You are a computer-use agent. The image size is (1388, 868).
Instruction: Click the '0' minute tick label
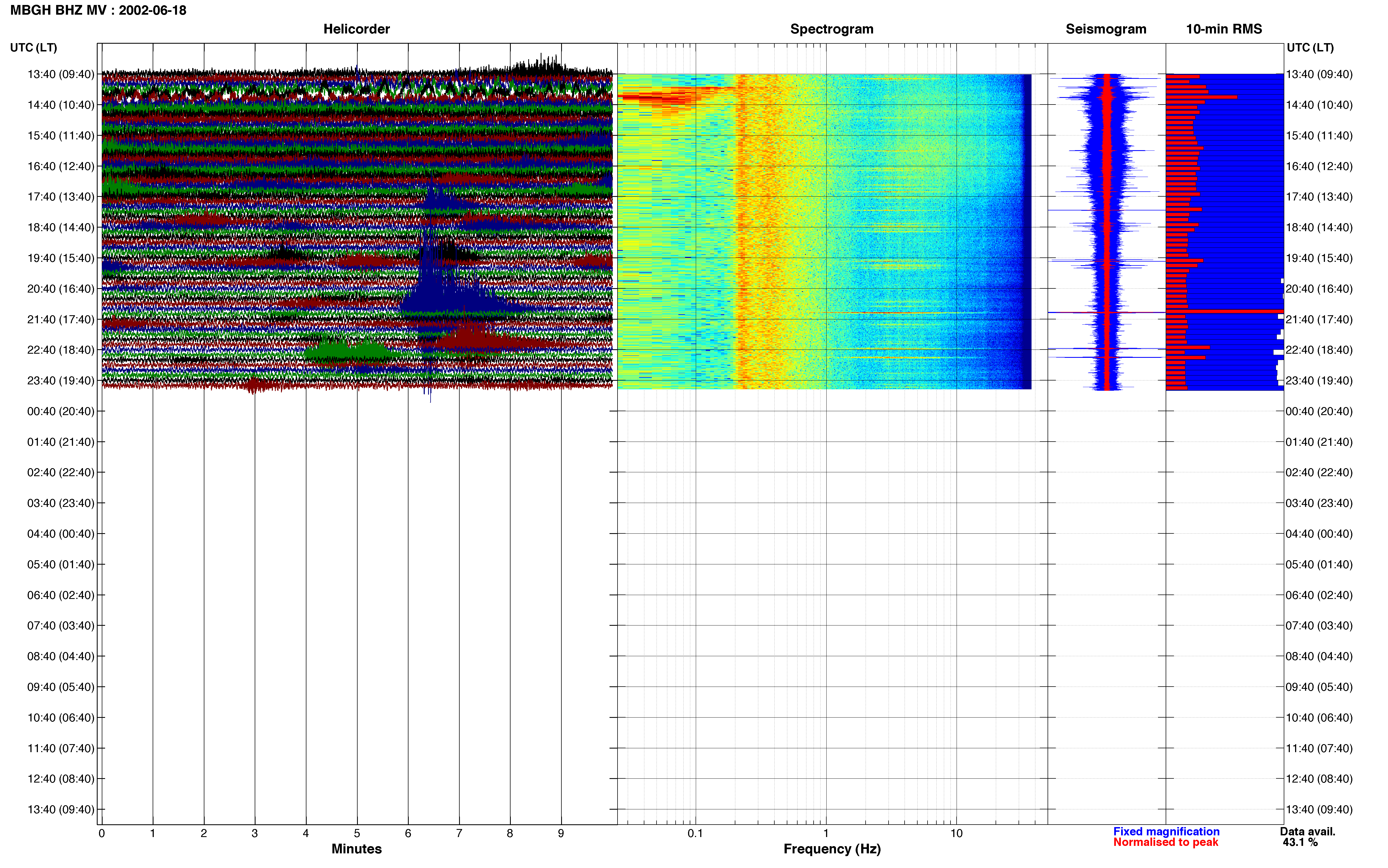(x=101, y=833)
